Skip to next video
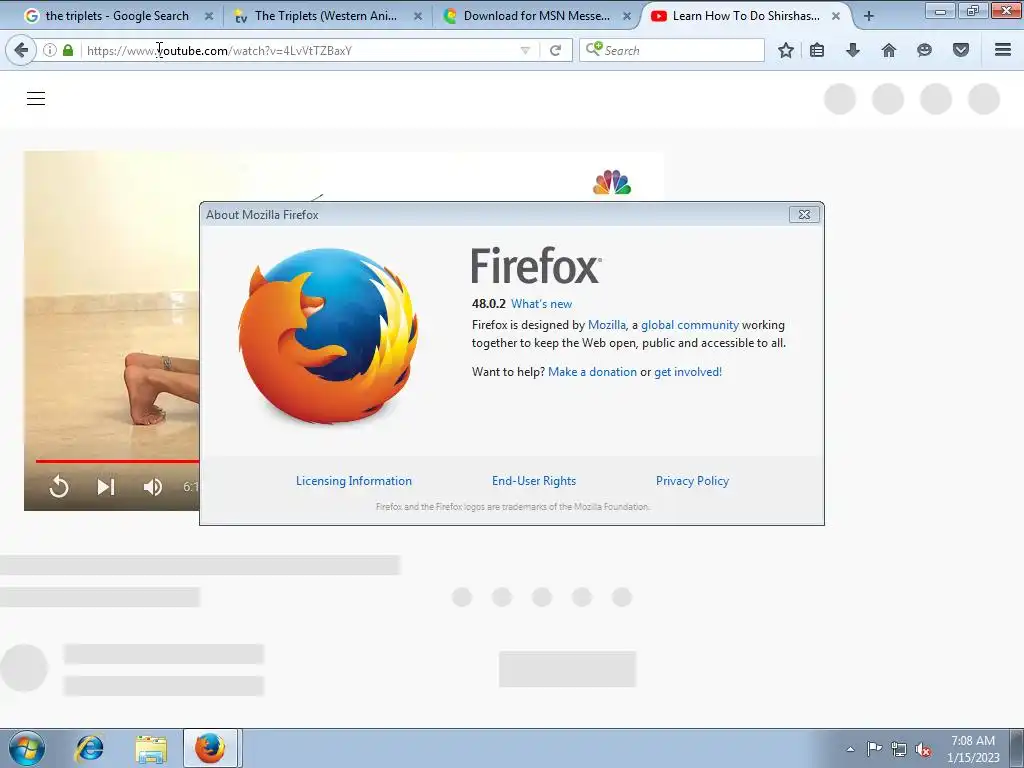1024x768 pixels. pos(106,487)
